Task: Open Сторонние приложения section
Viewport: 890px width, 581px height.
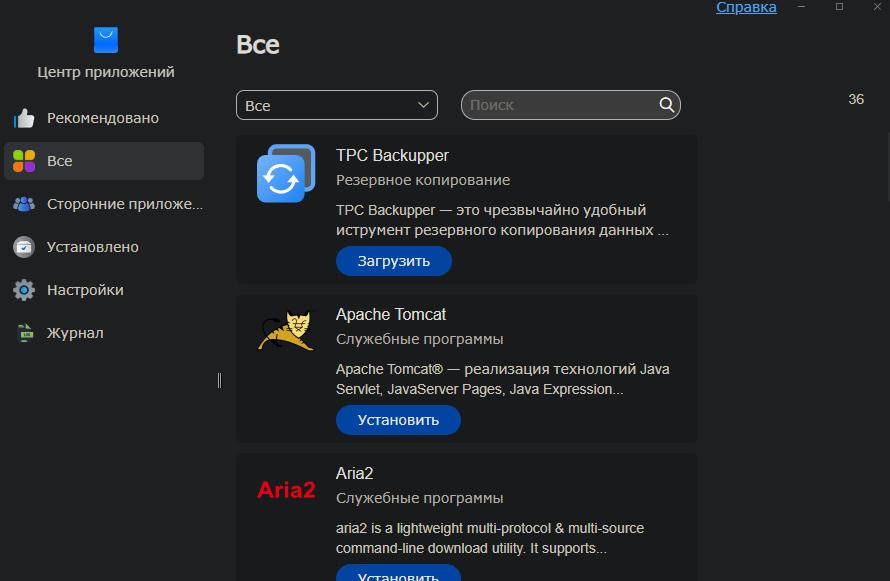Action: (x=104, y=204)
